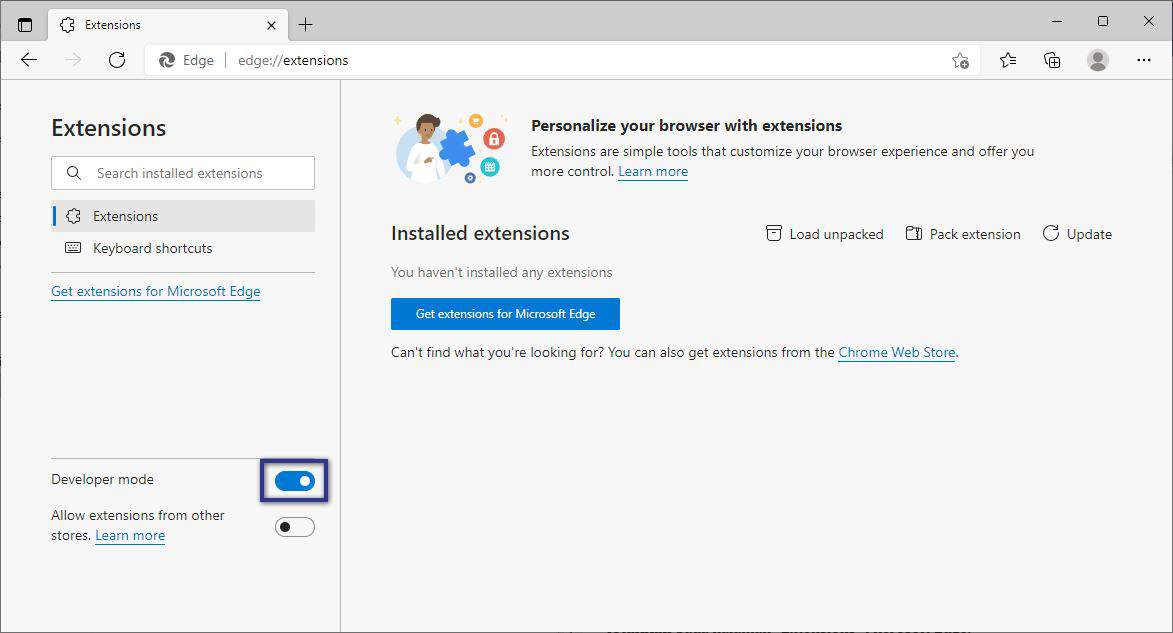Screen dimensions: 1173x633
Task: Open the Favorites star in the address bar
Action: [1007, 60]
